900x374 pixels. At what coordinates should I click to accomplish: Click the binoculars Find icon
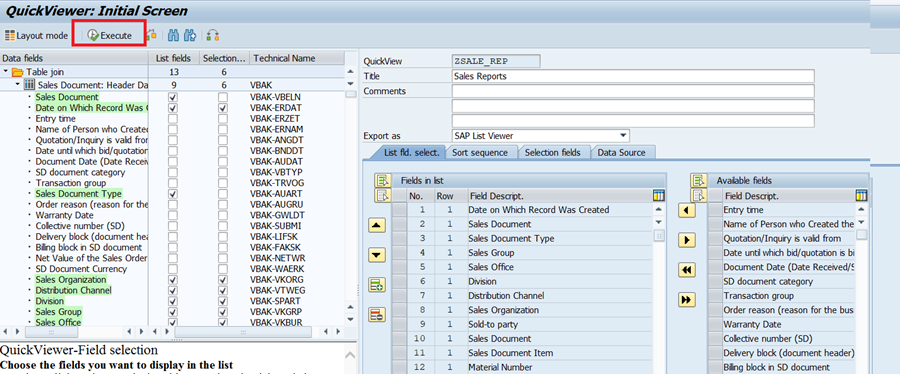[173, 36]
